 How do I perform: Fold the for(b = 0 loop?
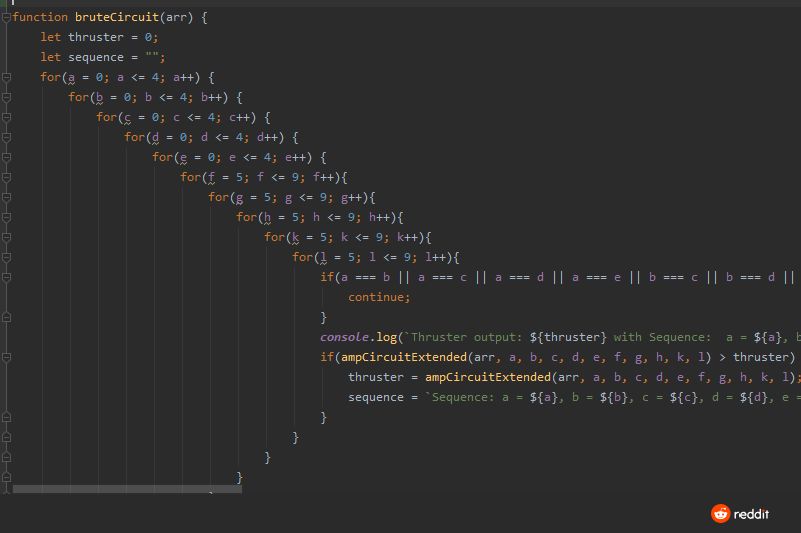(x=6, y=98)
